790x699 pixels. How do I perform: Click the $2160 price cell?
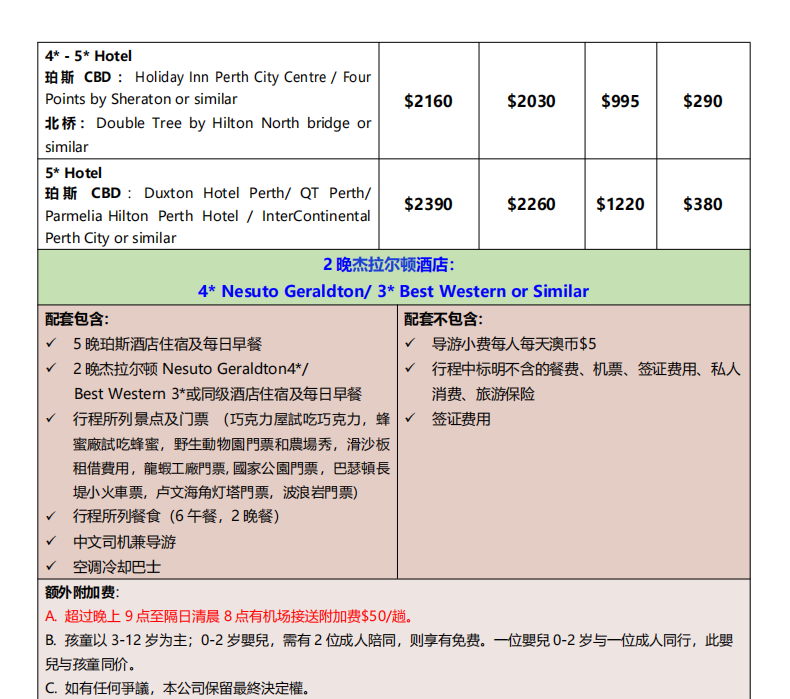click(428, 101)
